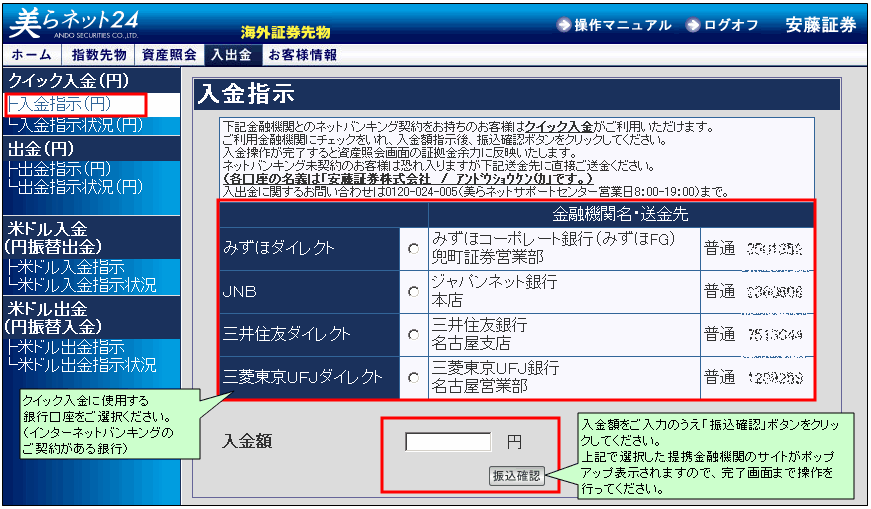Click the クイック入金 underlined text in notice
The width and height of the screenshot is (871, 509).
coord(559,127)
